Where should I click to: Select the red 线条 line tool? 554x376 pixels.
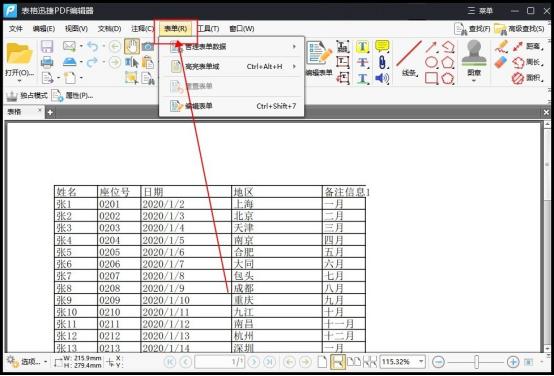(409, 58)
